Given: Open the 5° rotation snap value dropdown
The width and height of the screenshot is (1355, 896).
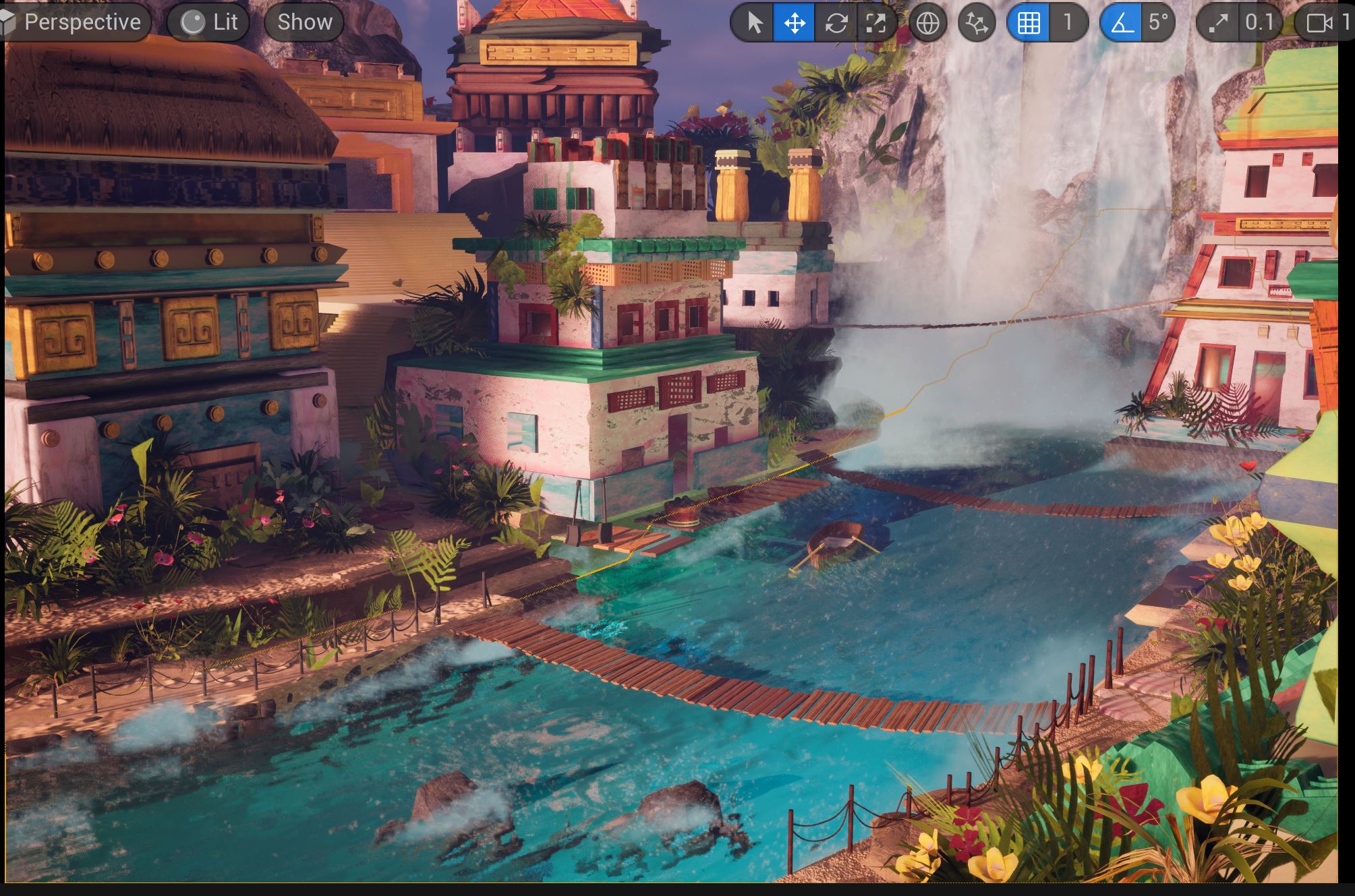Looking at the screenshot, I should 1158,23.
